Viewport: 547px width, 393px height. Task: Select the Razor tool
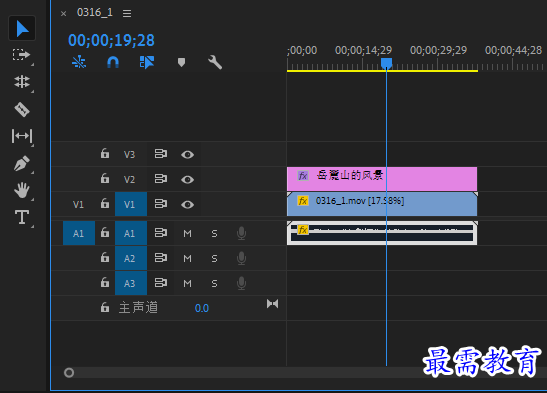coord(22,109)
